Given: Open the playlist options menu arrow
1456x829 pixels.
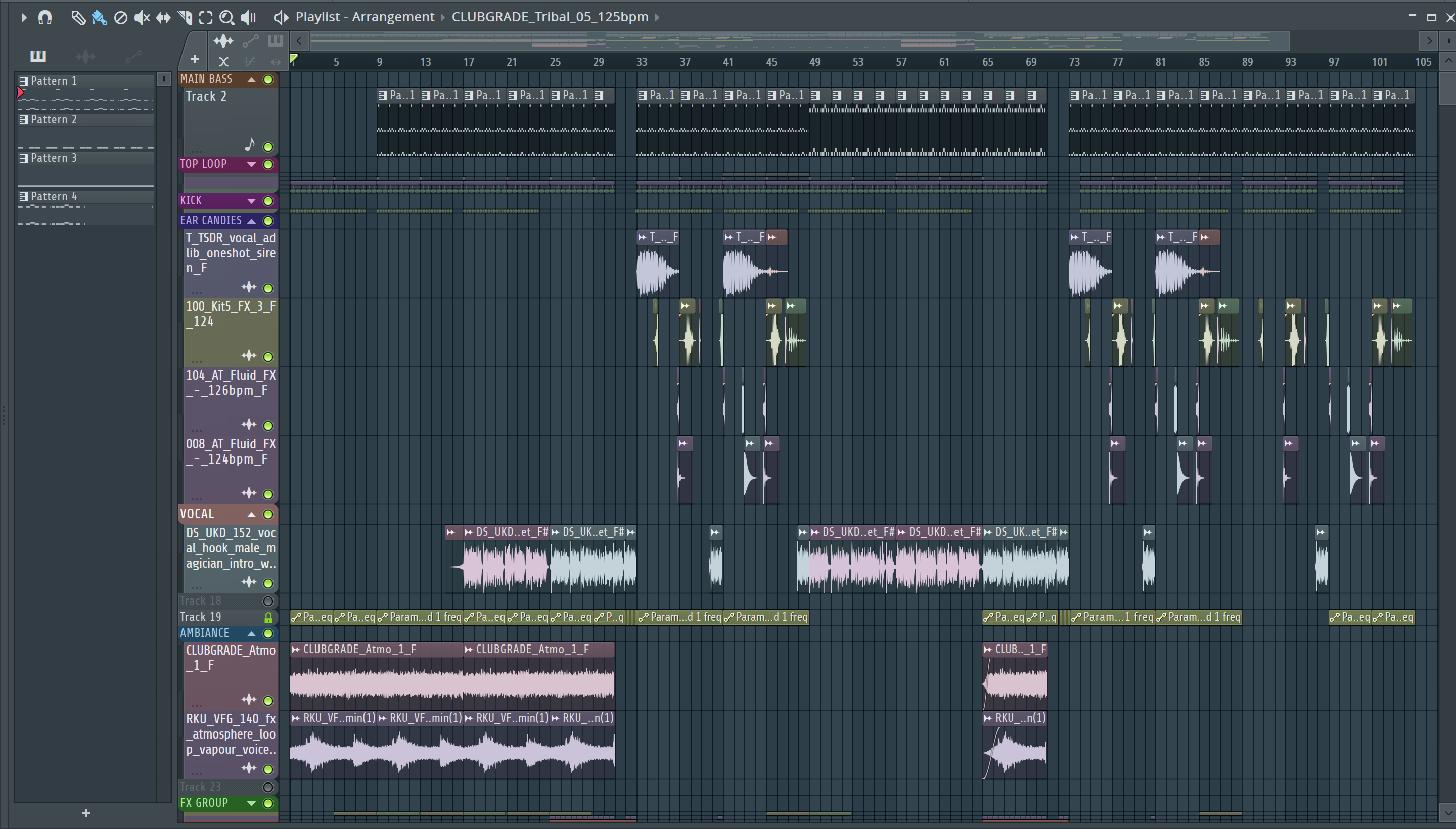Looking at the screenshot, I should 23,18.
